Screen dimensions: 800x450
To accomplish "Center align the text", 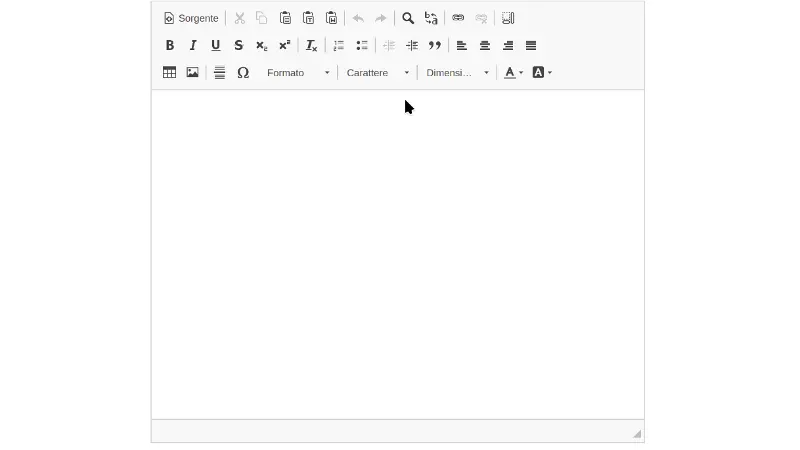I will tap(485, 45).
